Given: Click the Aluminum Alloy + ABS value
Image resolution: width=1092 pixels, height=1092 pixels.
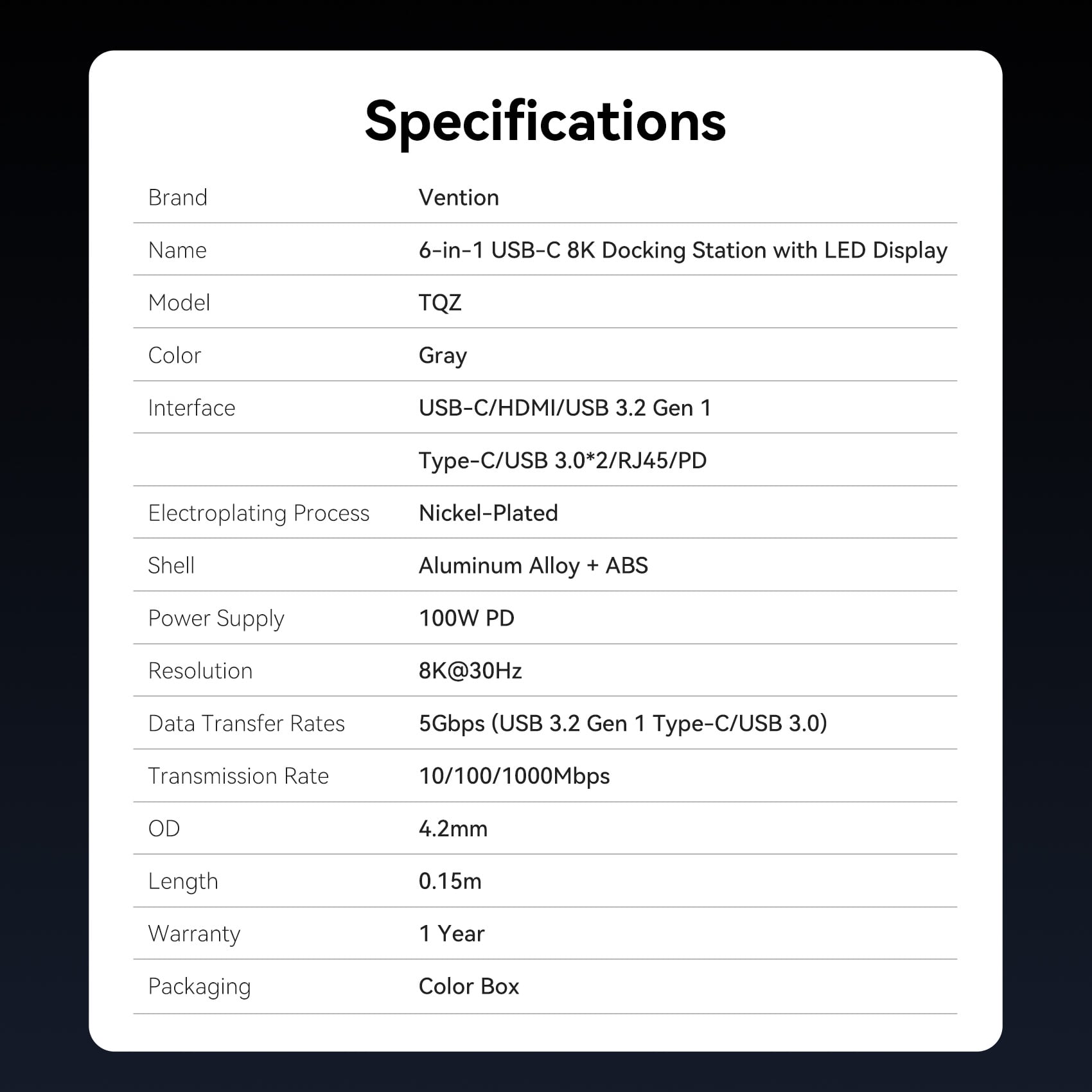Looking at the screenshot, I should coord(533,566).
